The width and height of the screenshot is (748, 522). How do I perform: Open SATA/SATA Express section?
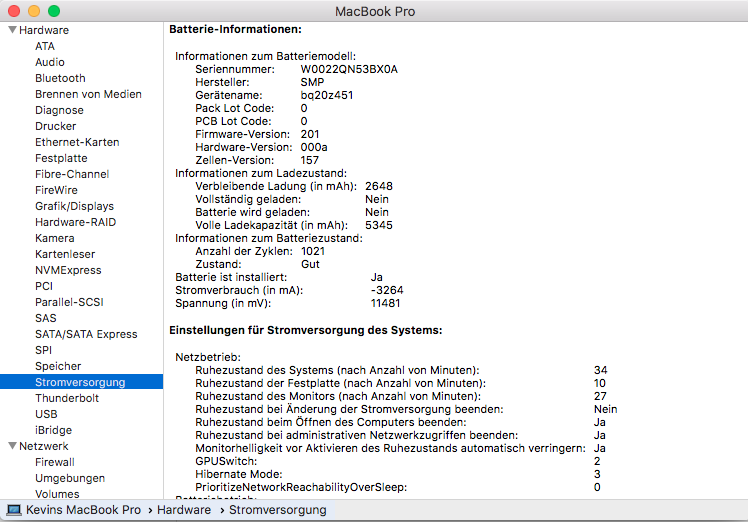pyautogui.click(x=86, y=334)
